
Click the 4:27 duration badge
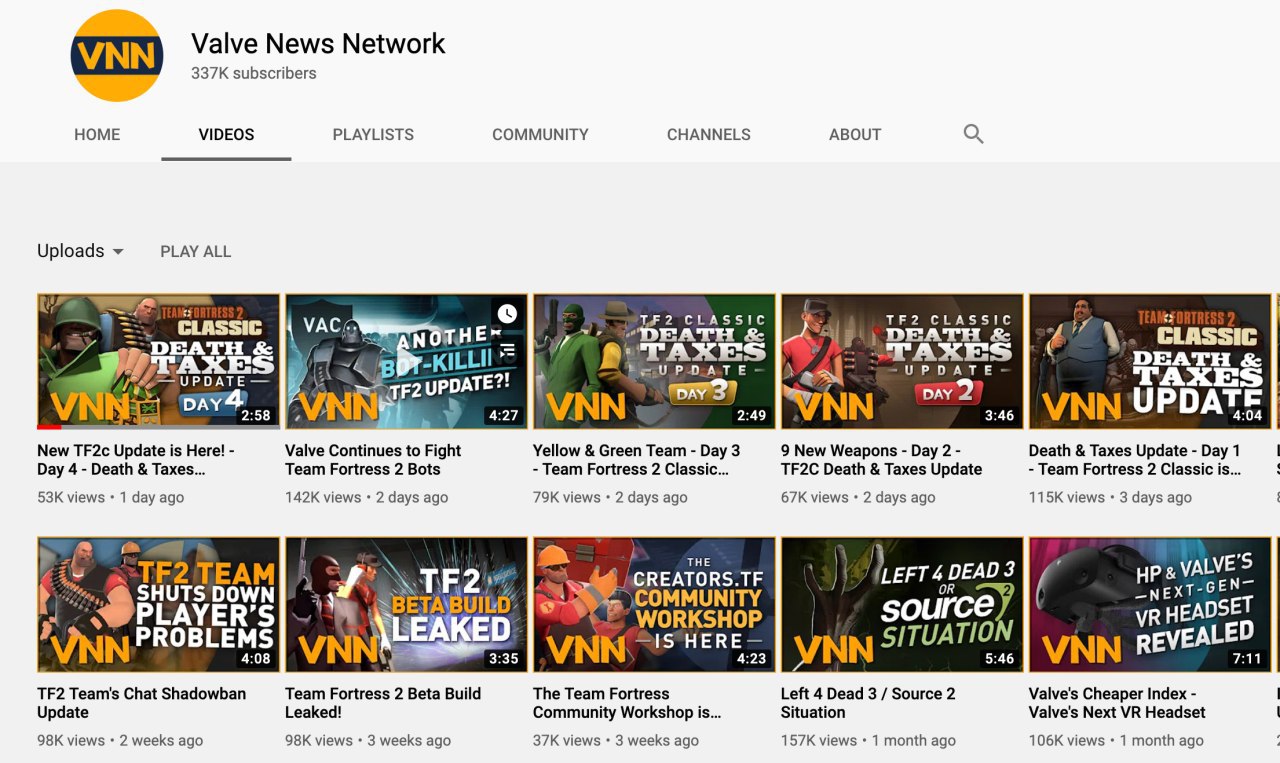coord(504,415)
